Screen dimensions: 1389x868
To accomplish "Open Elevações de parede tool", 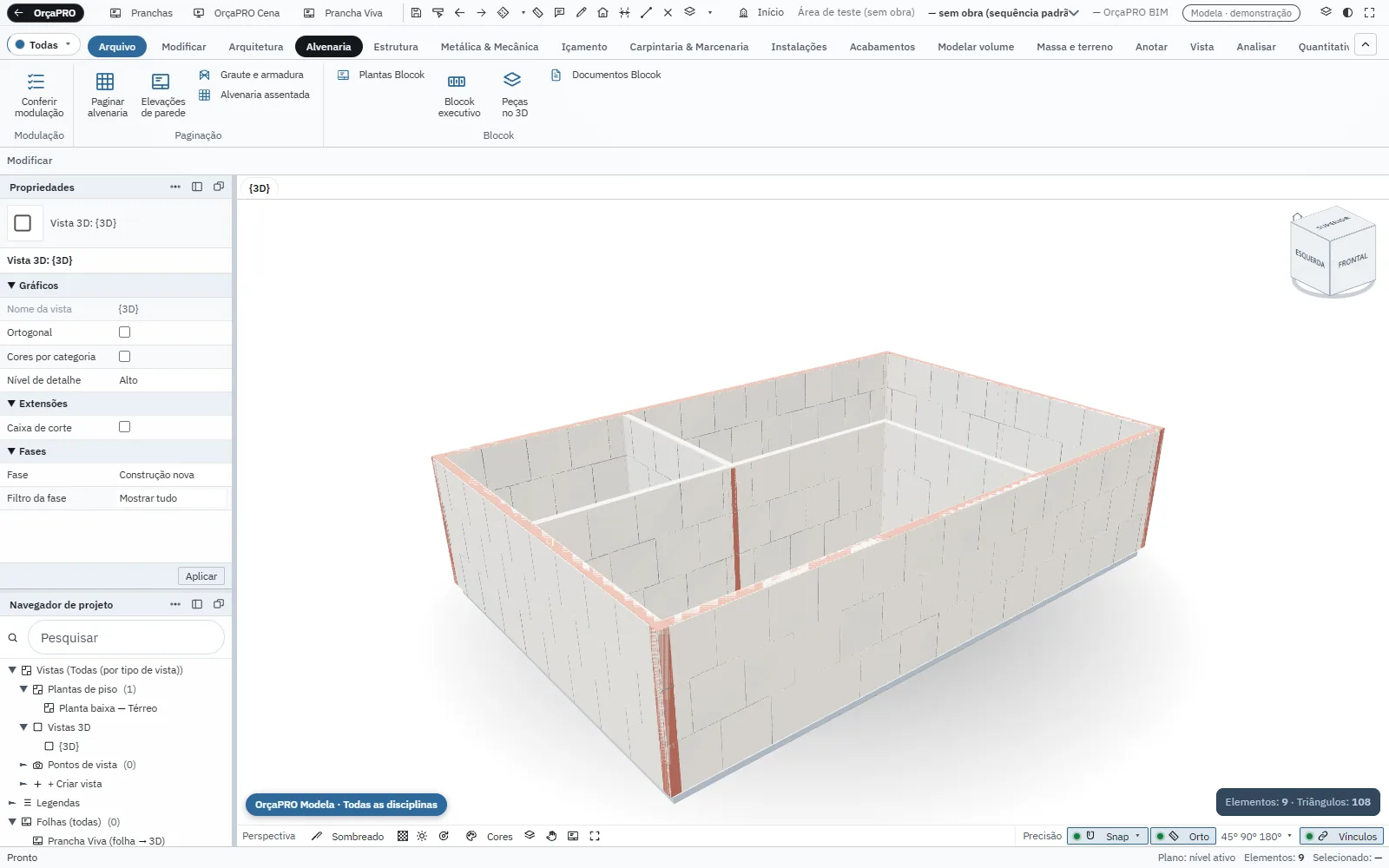I will (162, 95).
